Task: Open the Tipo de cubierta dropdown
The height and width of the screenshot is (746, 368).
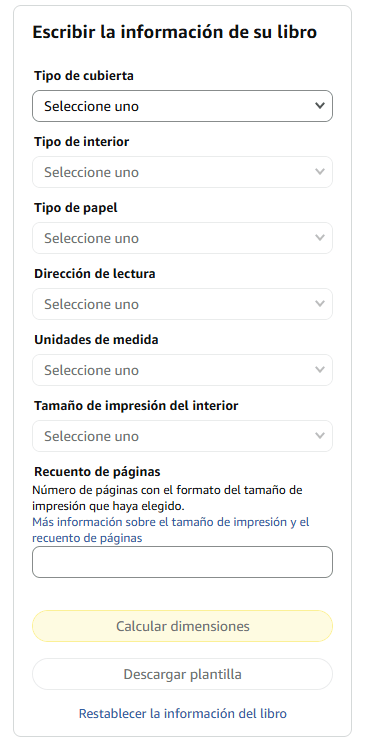Action: pos(182,106)
